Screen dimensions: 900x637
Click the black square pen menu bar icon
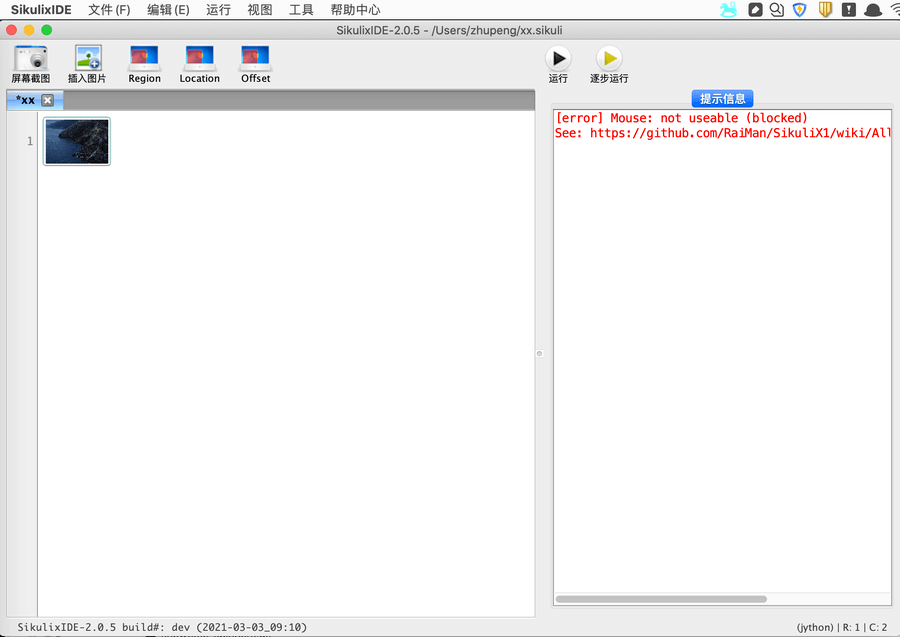755,10
